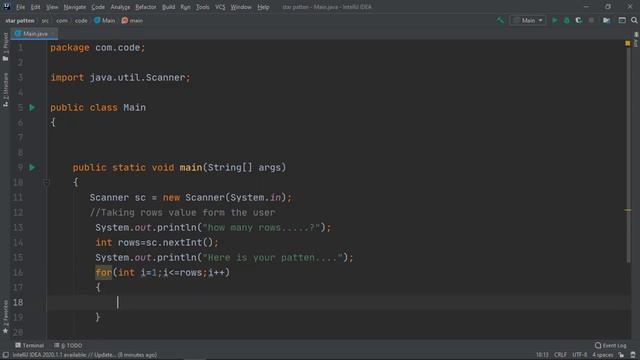The image size is (640, 360).
Task: Click the 10:13 cursor position indicator
Action: click(x=542, y=355)
